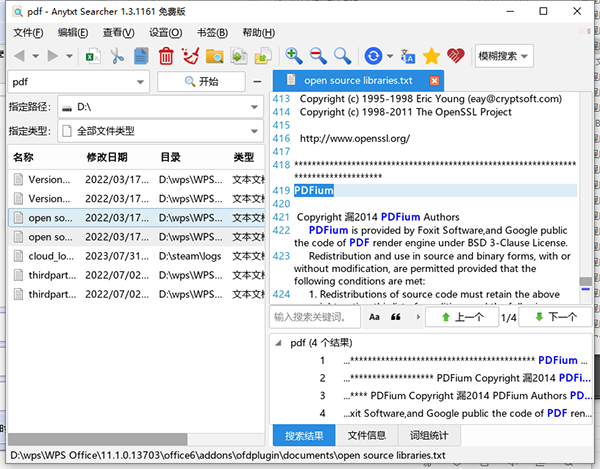Sort by 名称 column header

(24, 157)
